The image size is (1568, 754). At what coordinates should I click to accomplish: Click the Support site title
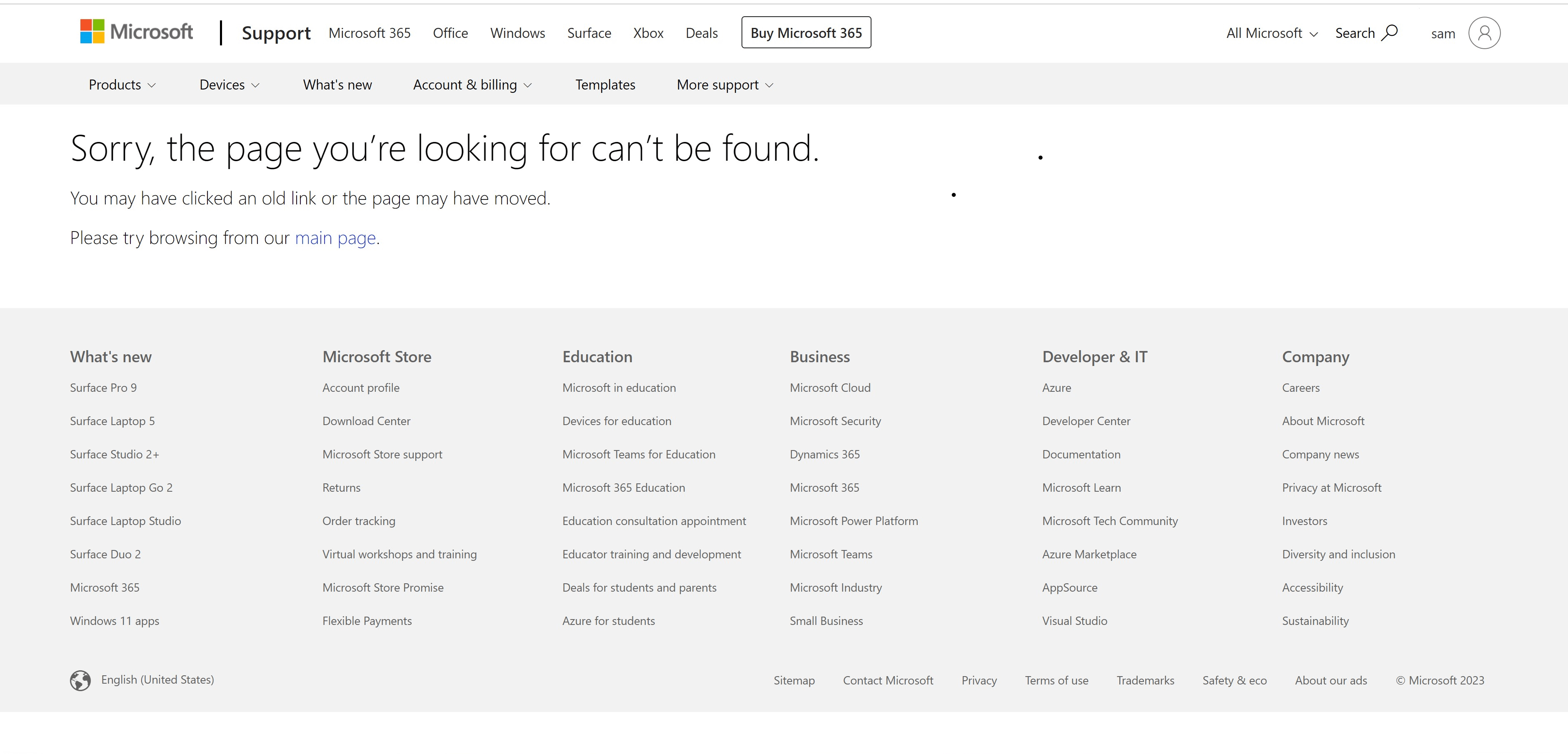tap(276, 33)
